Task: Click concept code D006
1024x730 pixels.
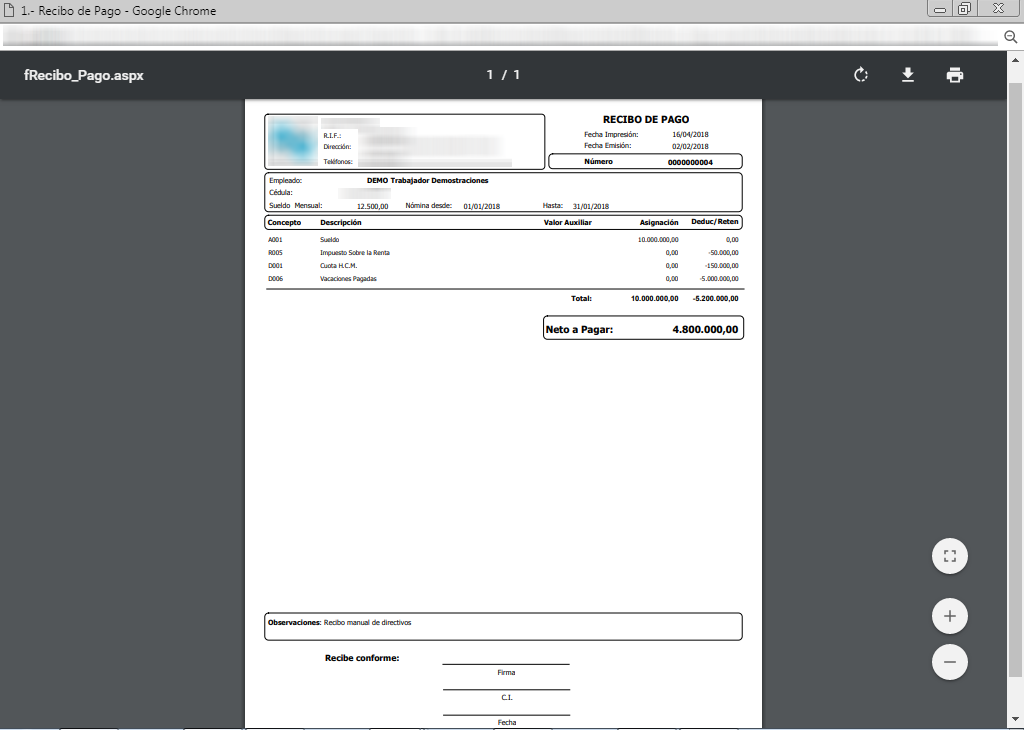Action: pyautogui.click(x=275, y=279)
